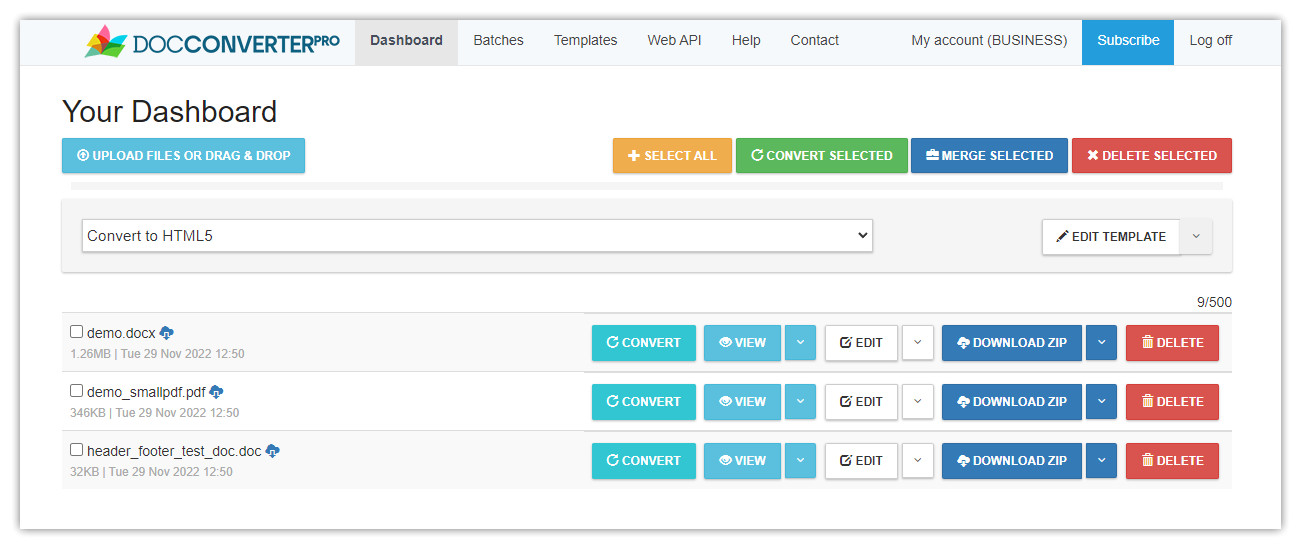Expand Edit options arrow for demo_smallpdf.pdf

click(918, 402)
